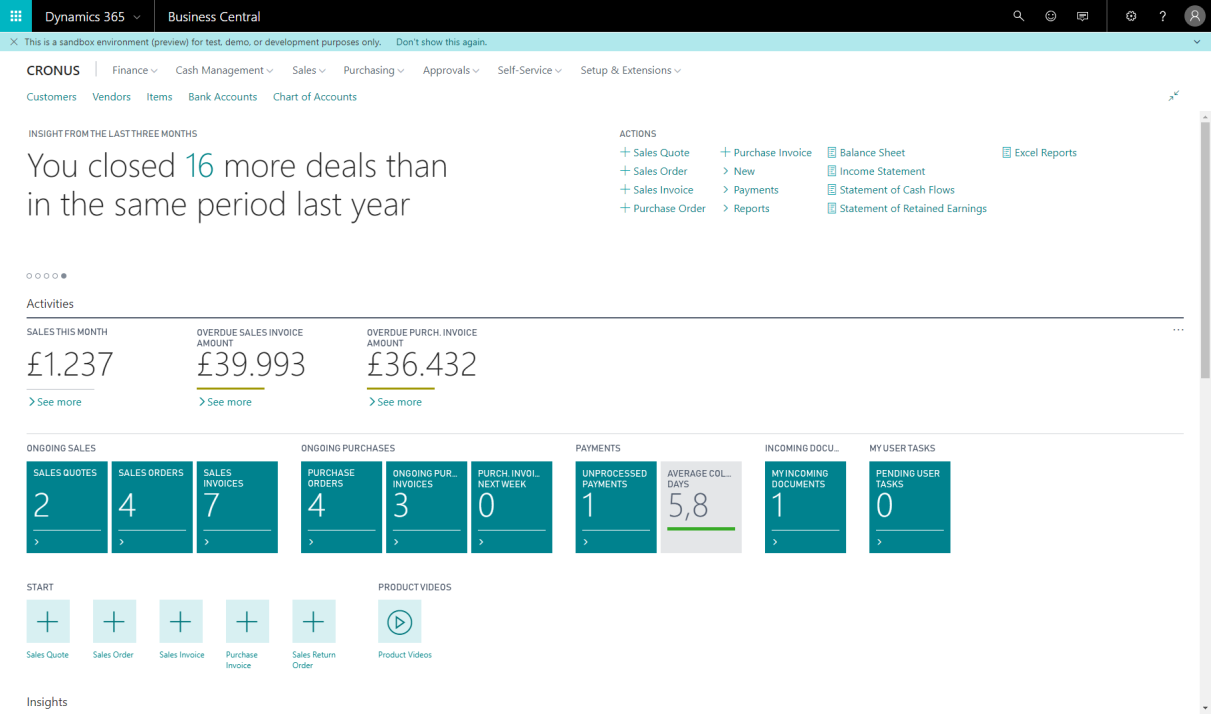1211x714 pixels.
Task: Open the help question mark icon
Action: 1162,16
